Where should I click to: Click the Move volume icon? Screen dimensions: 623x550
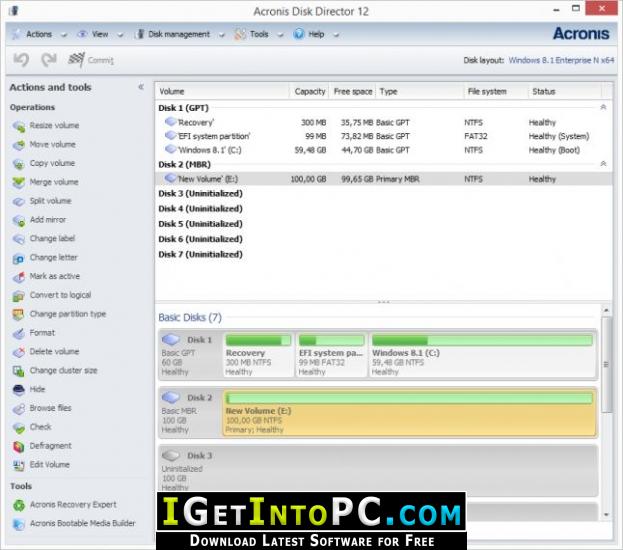point(19,145)
